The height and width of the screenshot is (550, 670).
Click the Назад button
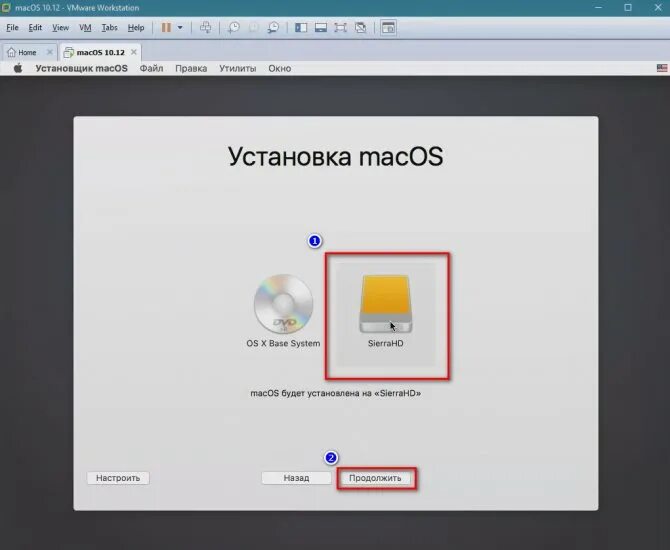296,478
